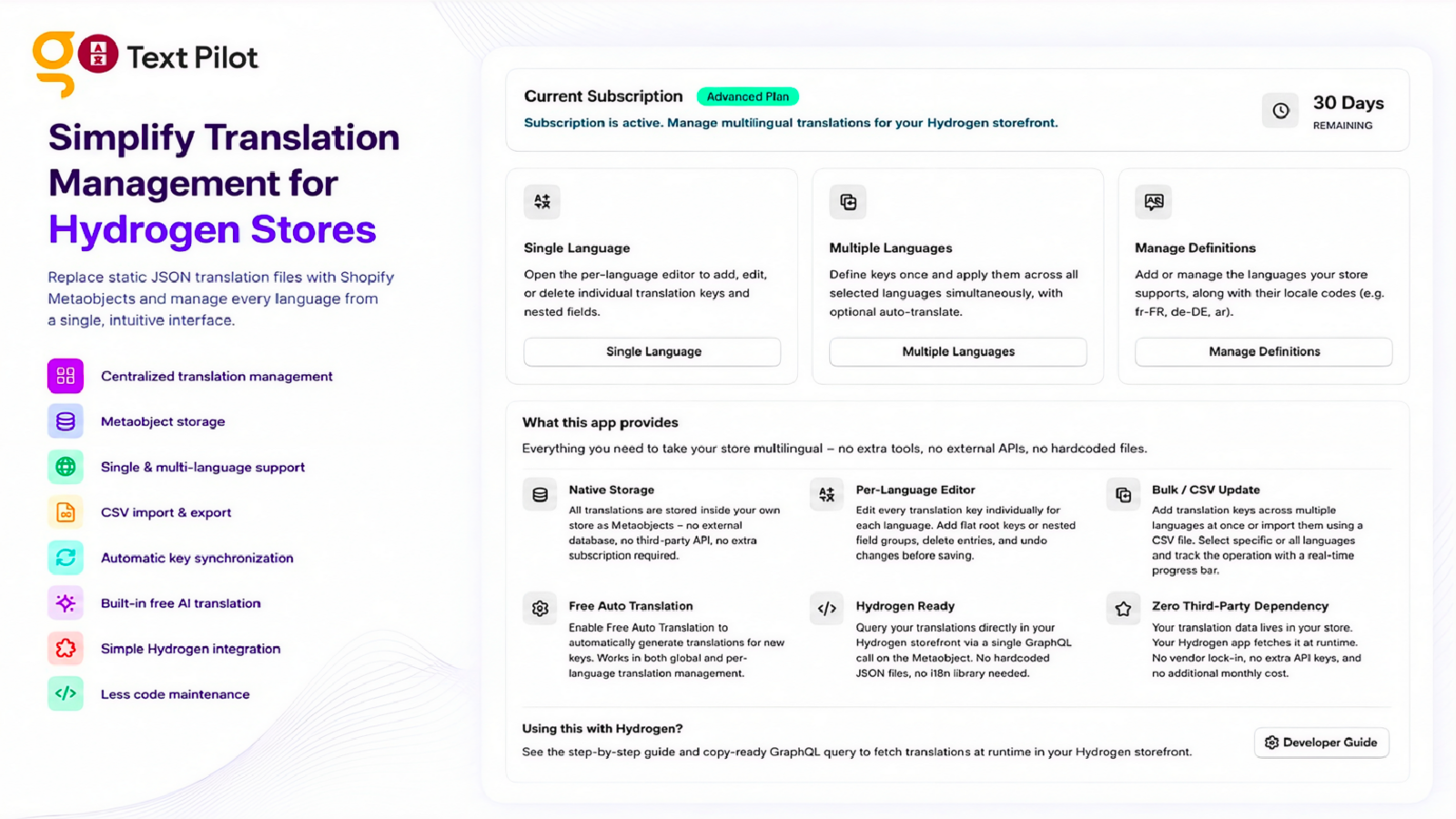Click the CSV import & export file icon
This screenshot has width=1456, height=819.
pyautogui.click(x=66, y=512)
